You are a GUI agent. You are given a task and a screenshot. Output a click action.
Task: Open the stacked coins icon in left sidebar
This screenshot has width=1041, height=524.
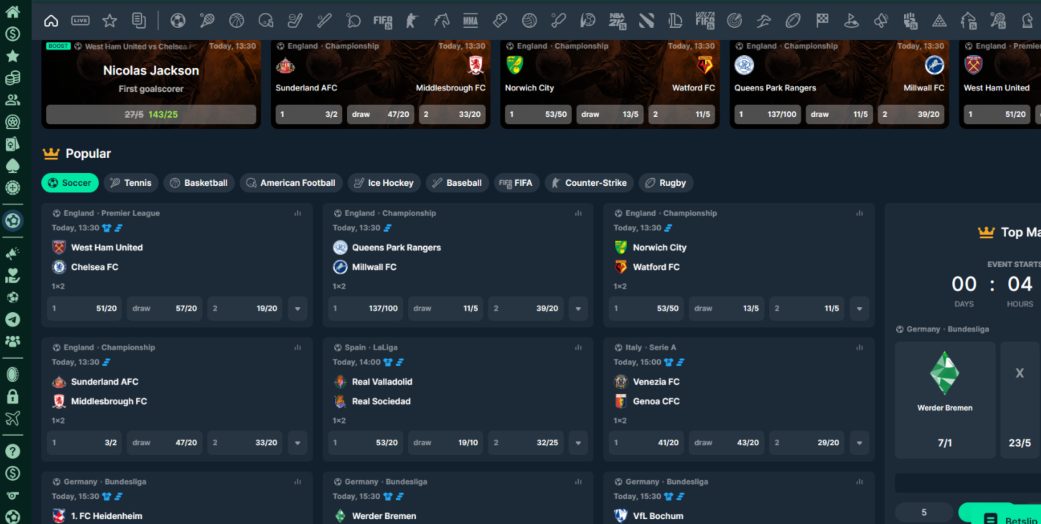tap(13, 78)
